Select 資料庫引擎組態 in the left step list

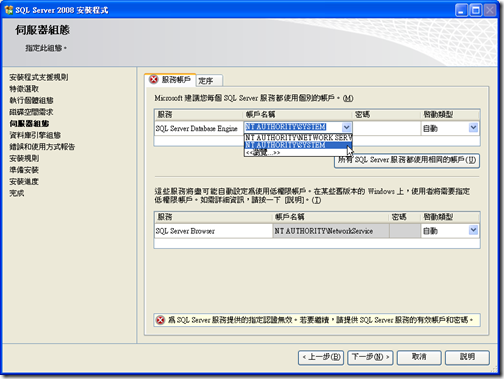(x=35, y=135)
